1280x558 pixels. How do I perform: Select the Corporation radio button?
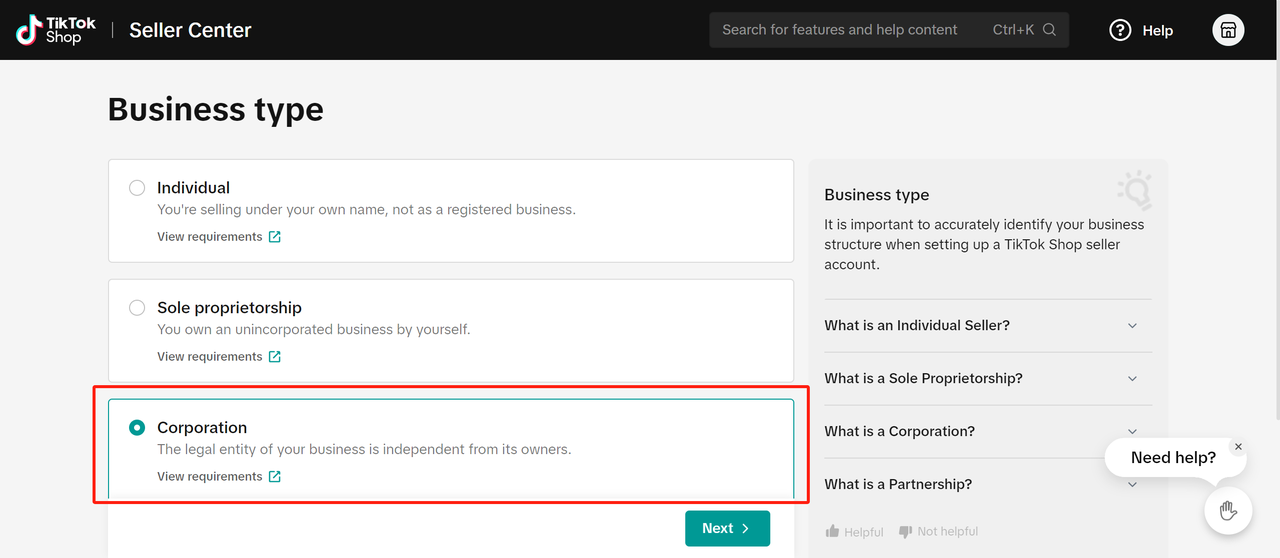point(137,428)
